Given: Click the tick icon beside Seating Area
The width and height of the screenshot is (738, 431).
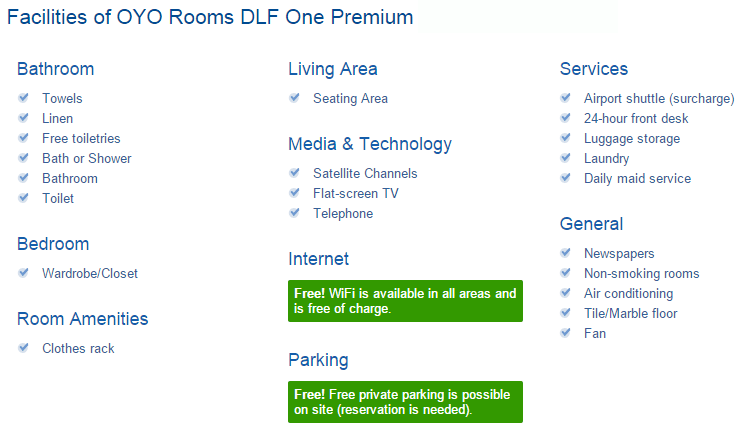Looking at the screenshot, I should click(x=295, y=97).
